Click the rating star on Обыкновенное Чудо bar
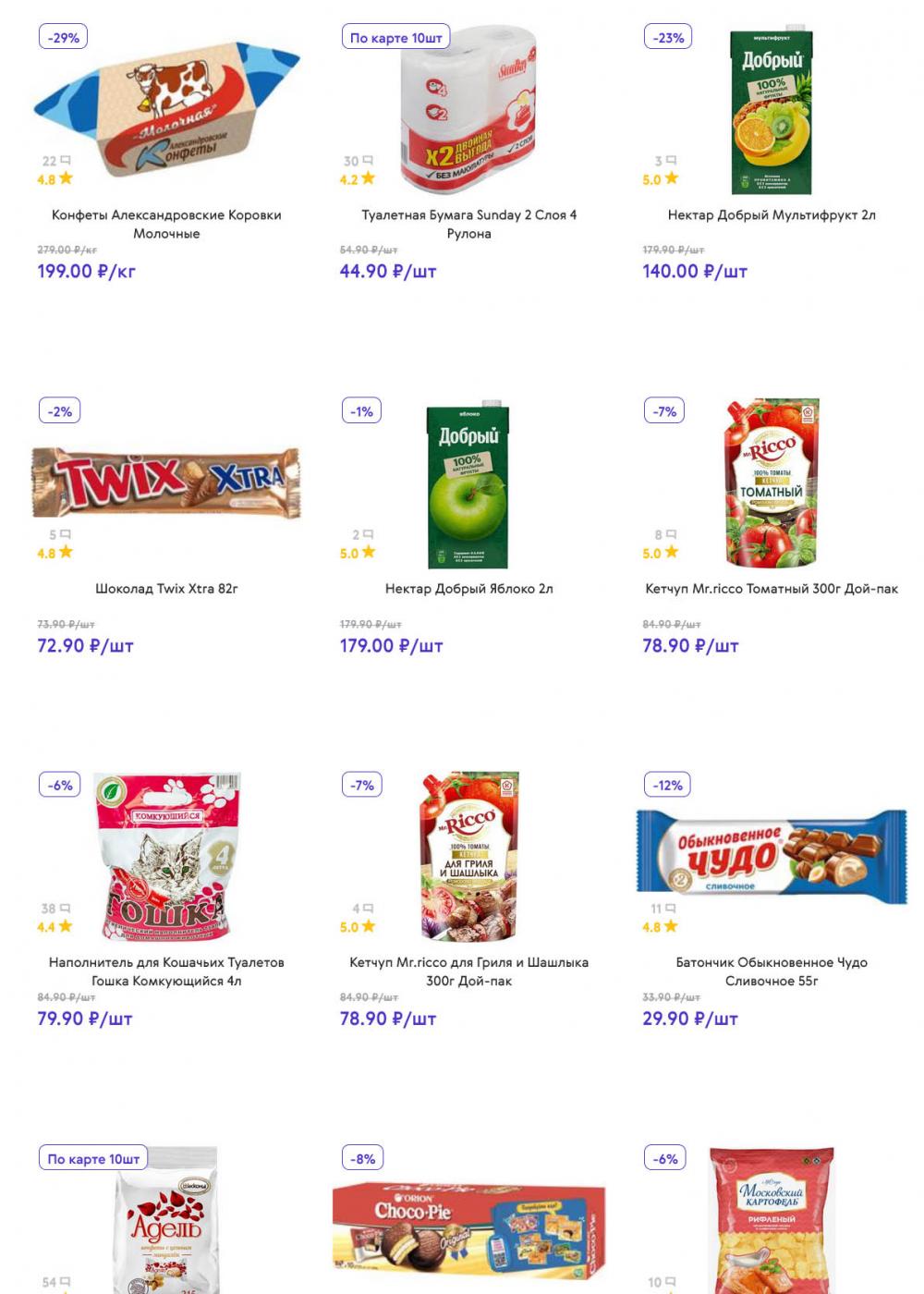Screen dimensions: 924x1294 (x=671, y=925)
